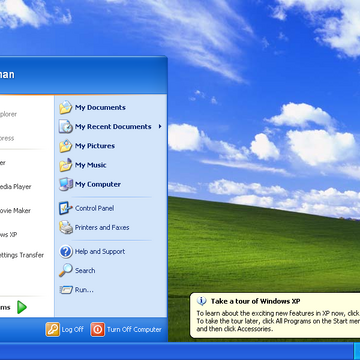
Task: Select the My Music menu entry
Action: coord(110,165)
